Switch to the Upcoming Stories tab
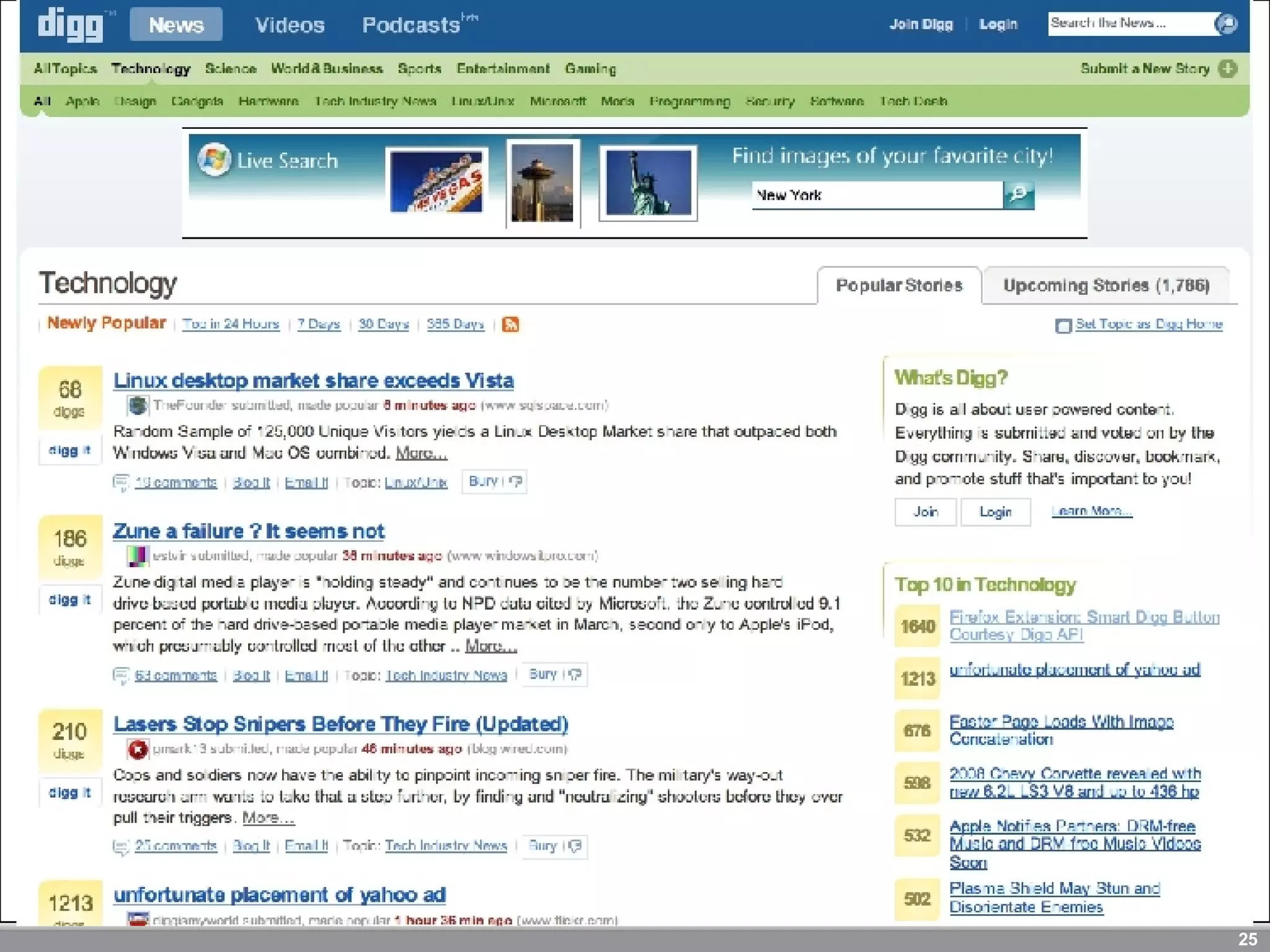This screenshot has height=952, width=1270. [x=1106, y=286]
